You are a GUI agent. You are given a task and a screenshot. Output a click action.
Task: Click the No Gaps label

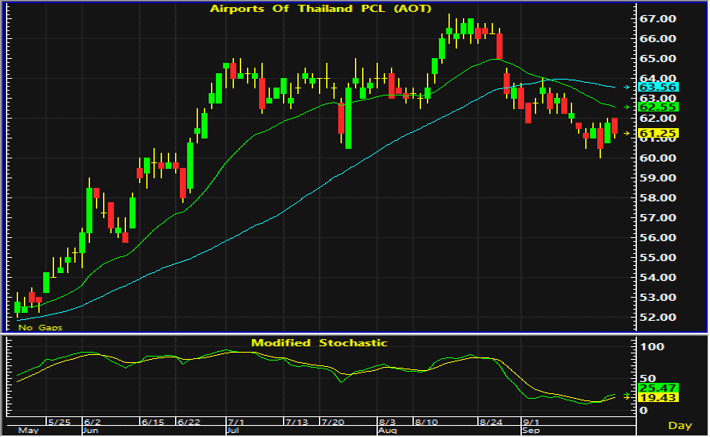tap(40, 327)
